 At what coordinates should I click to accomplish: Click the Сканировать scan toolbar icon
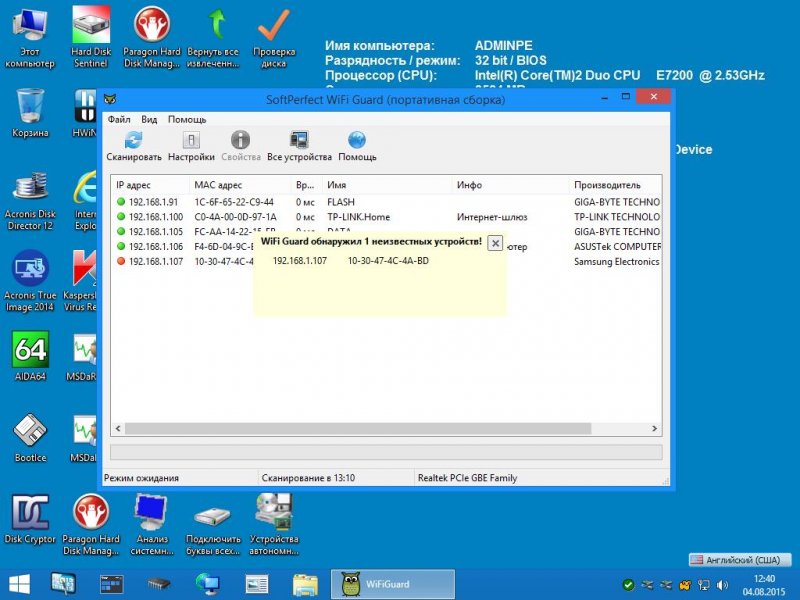[134, 146]
